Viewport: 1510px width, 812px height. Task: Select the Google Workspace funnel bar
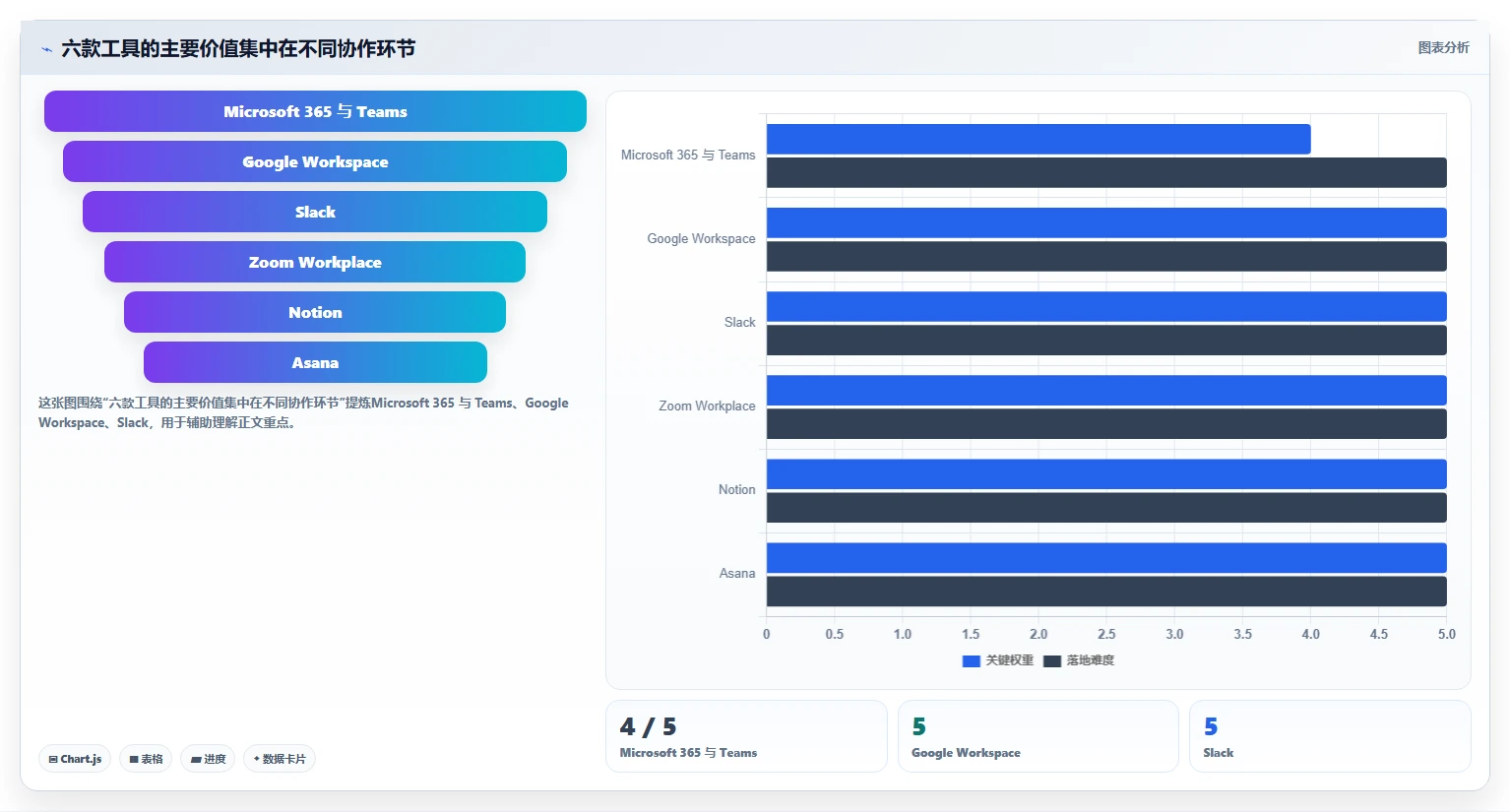(x=315, y=161)
